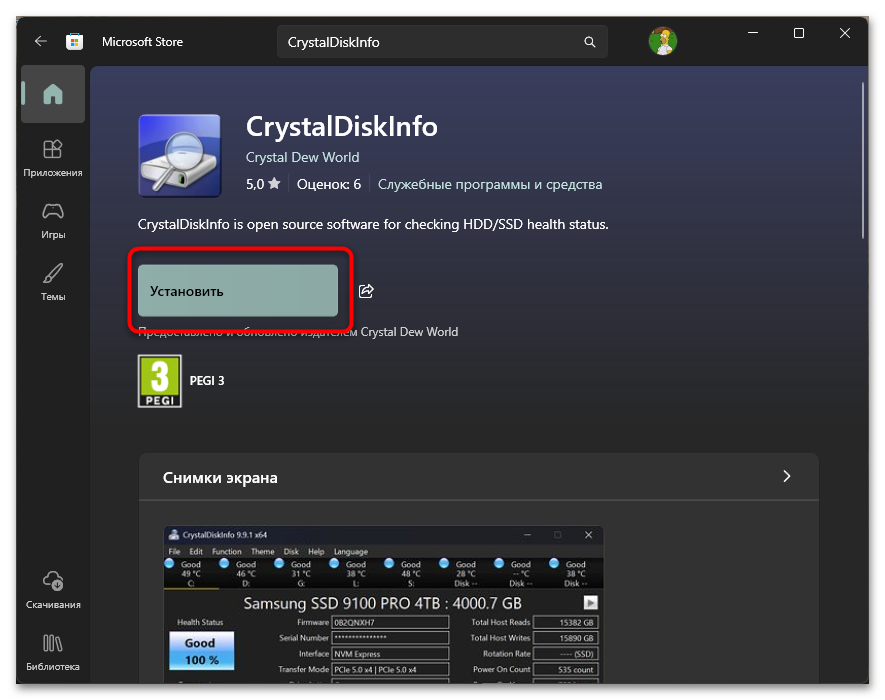The image size is (885, 700).
Task: Open the Приложения section
Action: coord(53,159)
